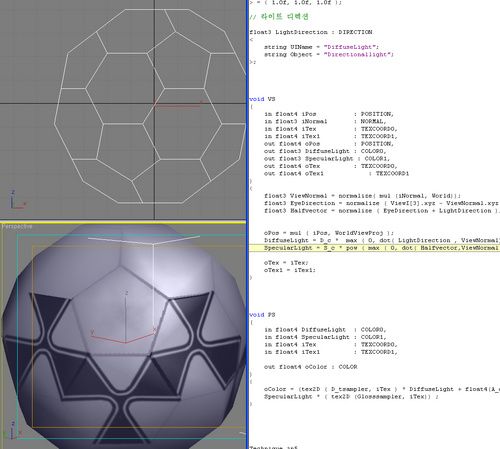Click the "Directionallight" string value
500x449 pixels.
click(x=358, y=54)
